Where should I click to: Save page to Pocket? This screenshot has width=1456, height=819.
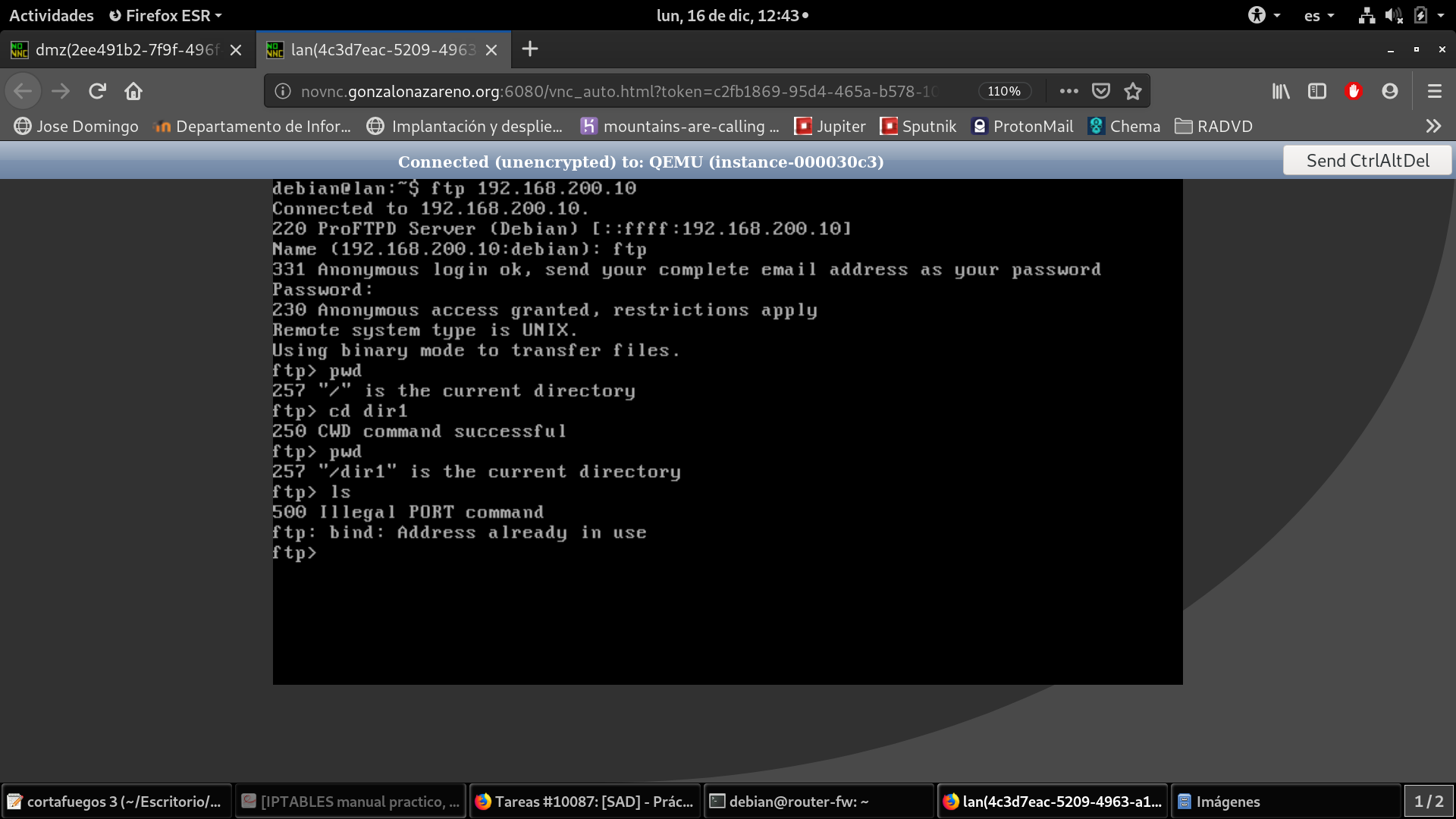tap(1100, 91)
